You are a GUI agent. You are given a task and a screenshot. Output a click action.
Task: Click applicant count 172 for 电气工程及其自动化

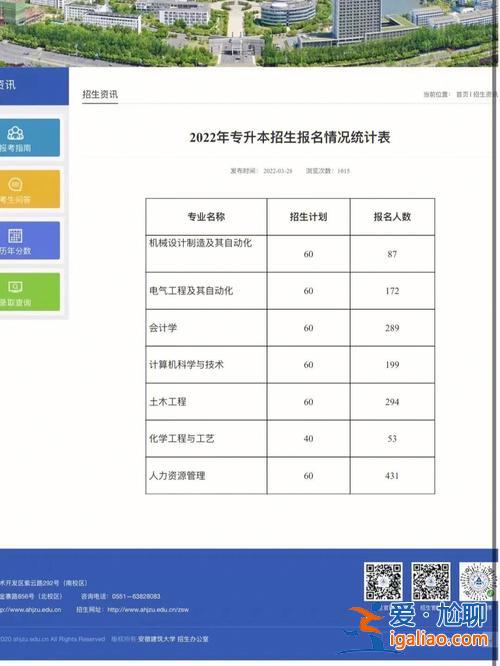pyautogui.click(x=392, y=291)
